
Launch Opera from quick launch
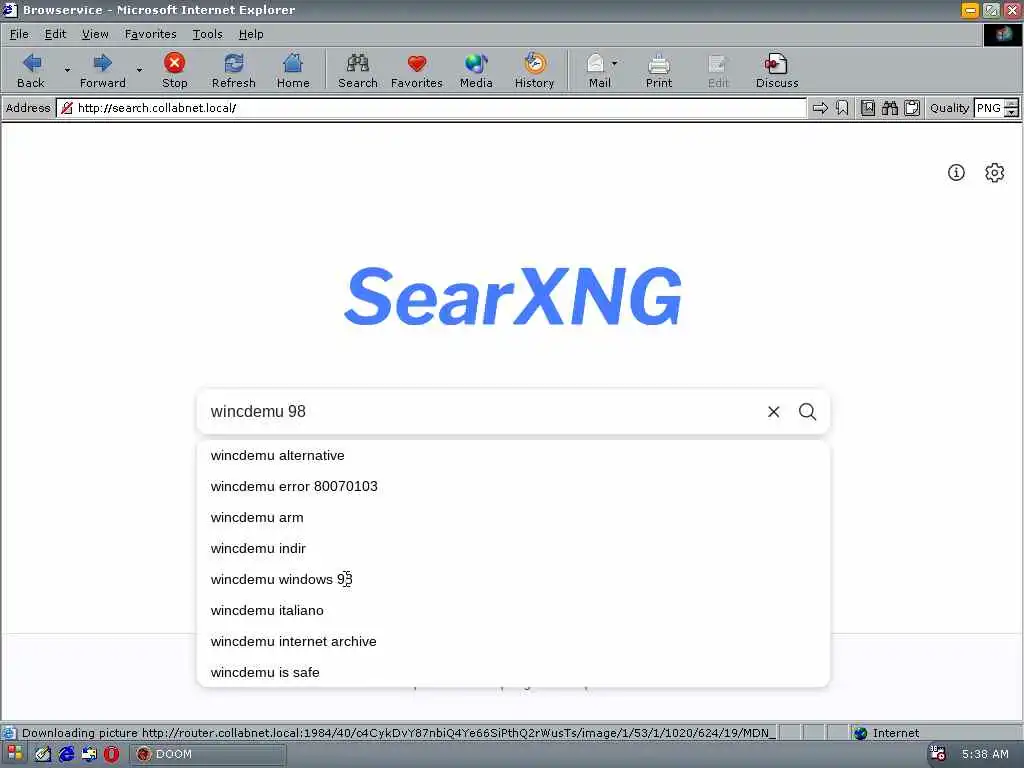112,754
